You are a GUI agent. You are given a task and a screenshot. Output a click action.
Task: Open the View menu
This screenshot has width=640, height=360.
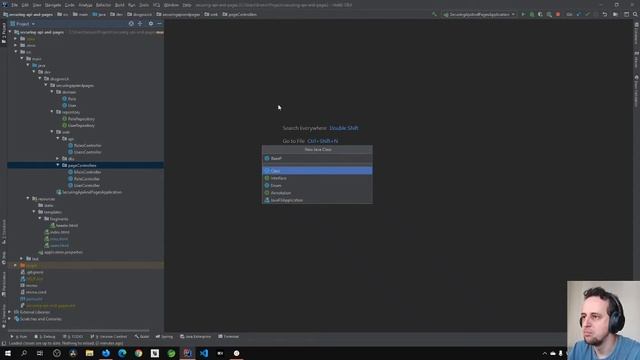click(x=37, y=5)
